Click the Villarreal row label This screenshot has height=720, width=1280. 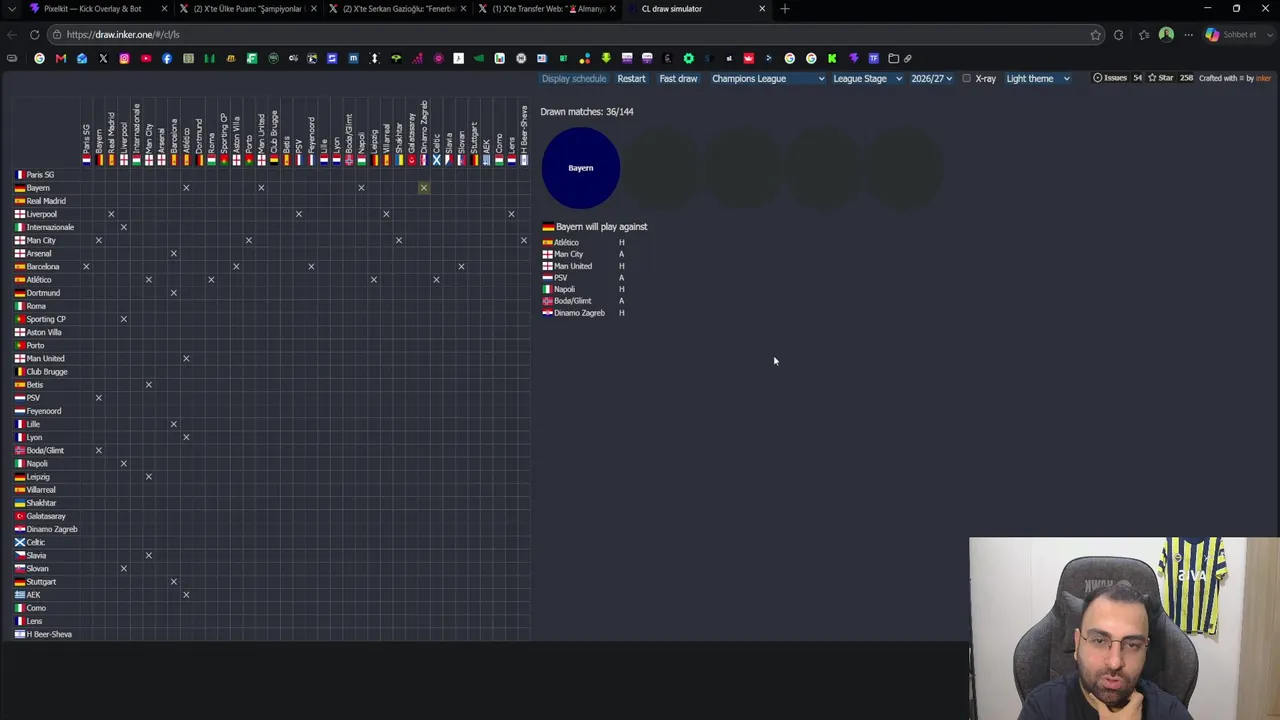point(35,490)
